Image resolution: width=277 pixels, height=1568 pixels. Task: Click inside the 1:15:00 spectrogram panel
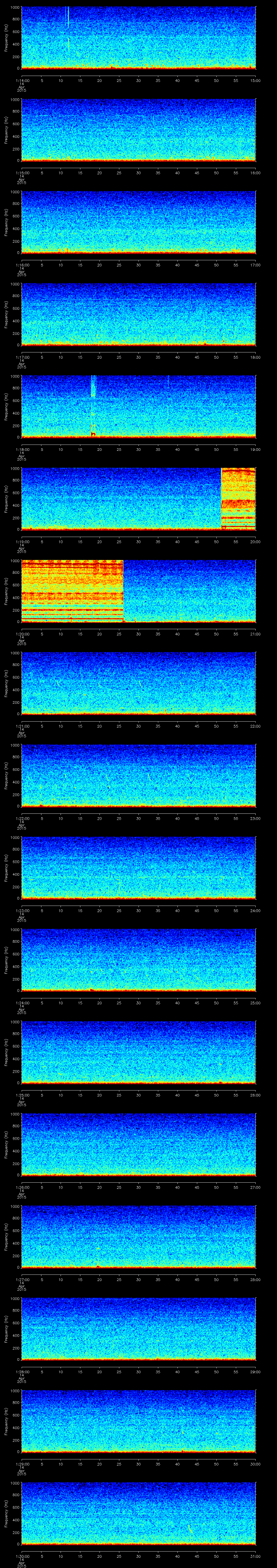138,130
